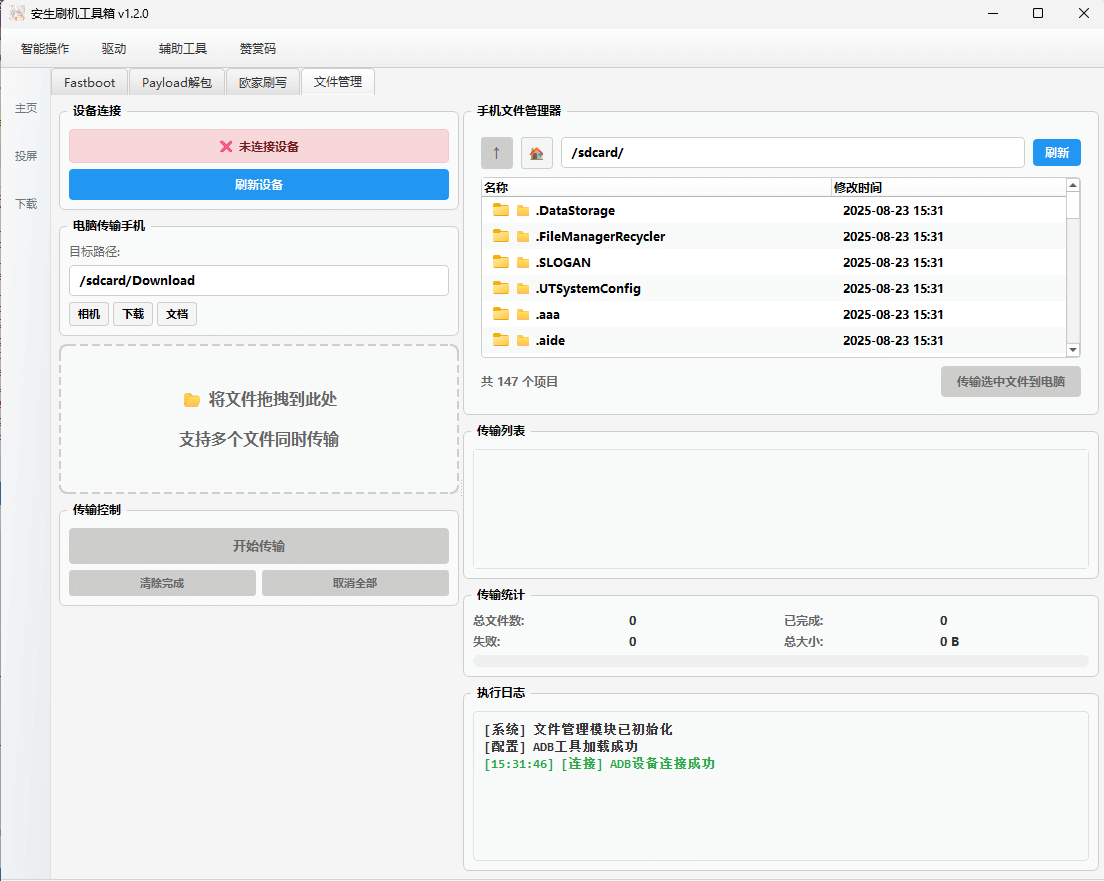Switch to the Fastboot tab
The height and width of the screenshot is (881, 1104).
89,82
